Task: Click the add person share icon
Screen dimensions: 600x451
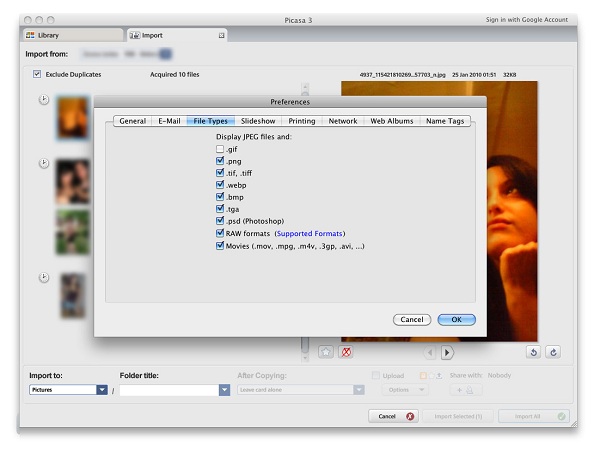Action: 465,390
